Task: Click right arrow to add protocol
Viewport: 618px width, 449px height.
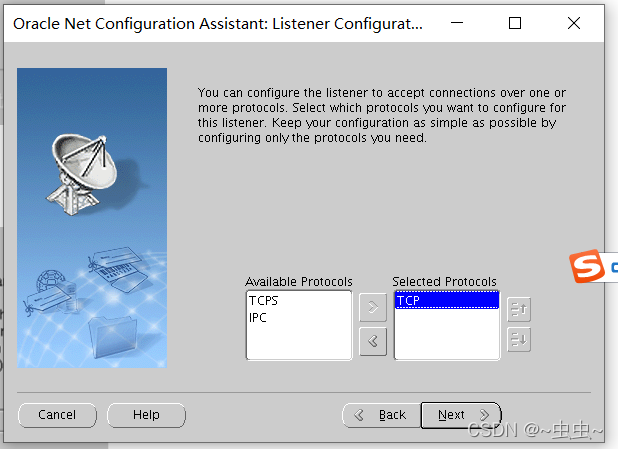Action: click(x=372, y=307)
